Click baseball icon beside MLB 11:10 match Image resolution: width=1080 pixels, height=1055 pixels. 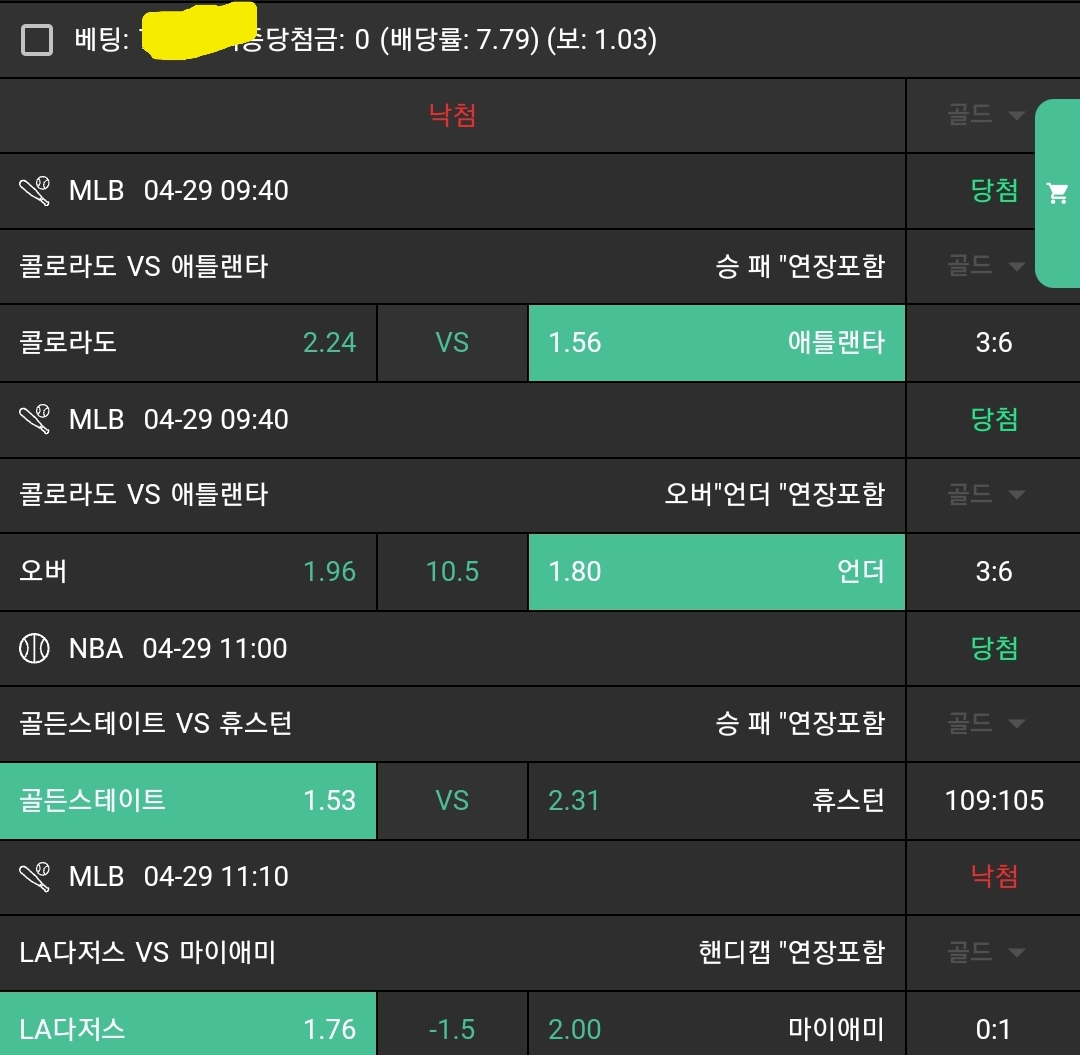point(35,877)
